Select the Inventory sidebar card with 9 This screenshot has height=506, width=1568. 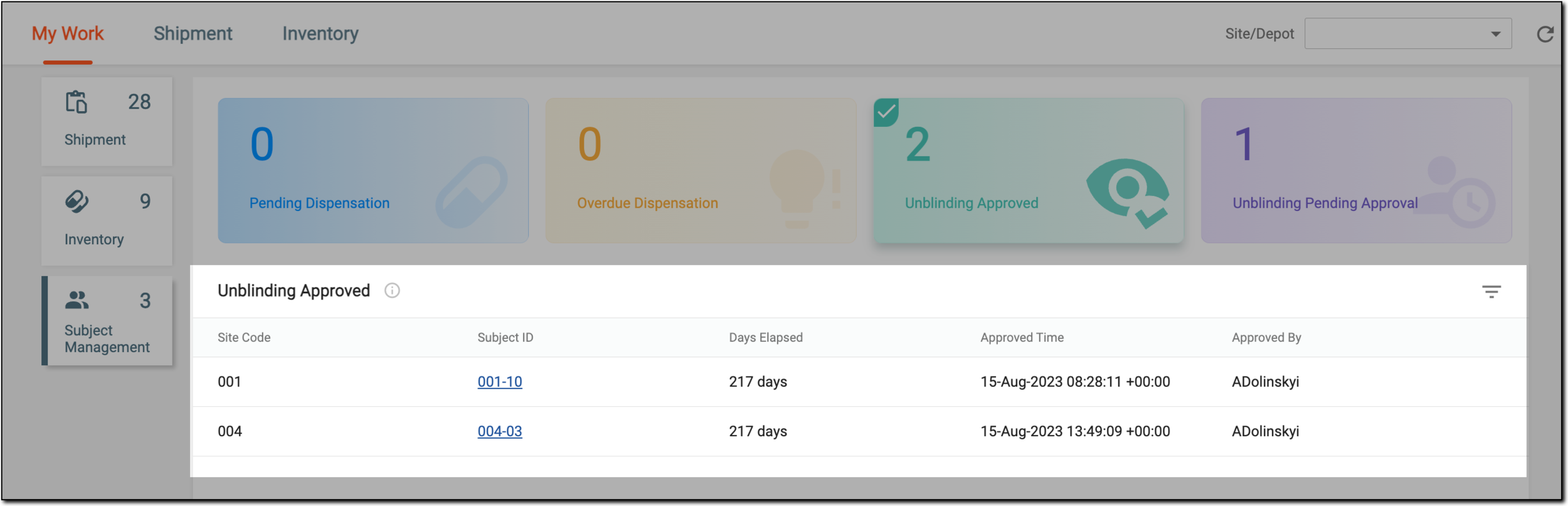[x=107, y=221]
